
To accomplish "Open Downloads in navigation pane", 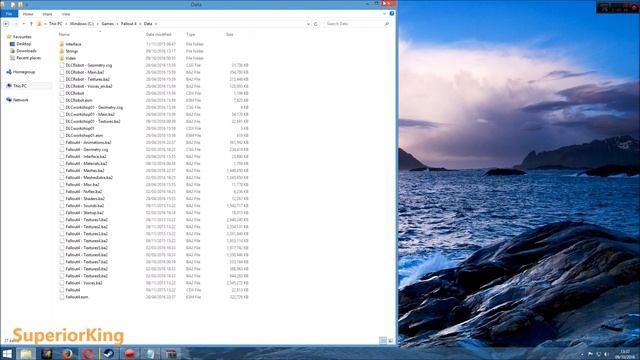I will coord(27,51).
